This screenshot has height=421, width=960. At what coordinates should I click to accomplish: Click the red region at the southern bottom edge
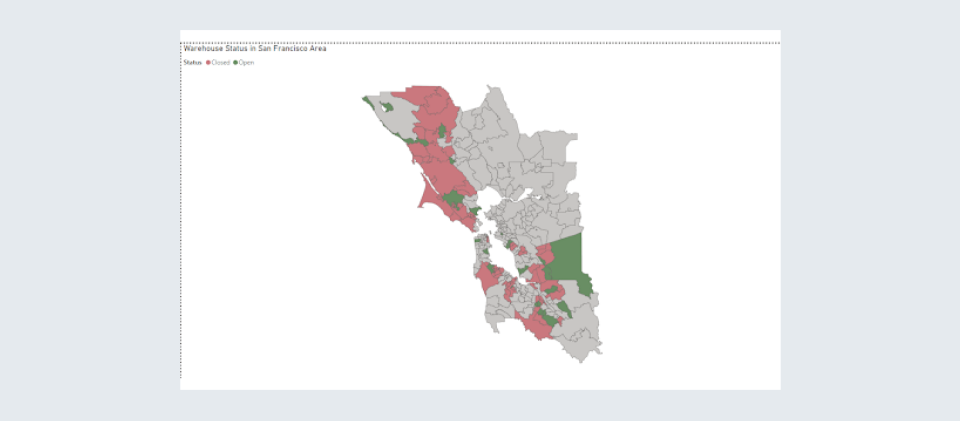click(x=540, y=327)
